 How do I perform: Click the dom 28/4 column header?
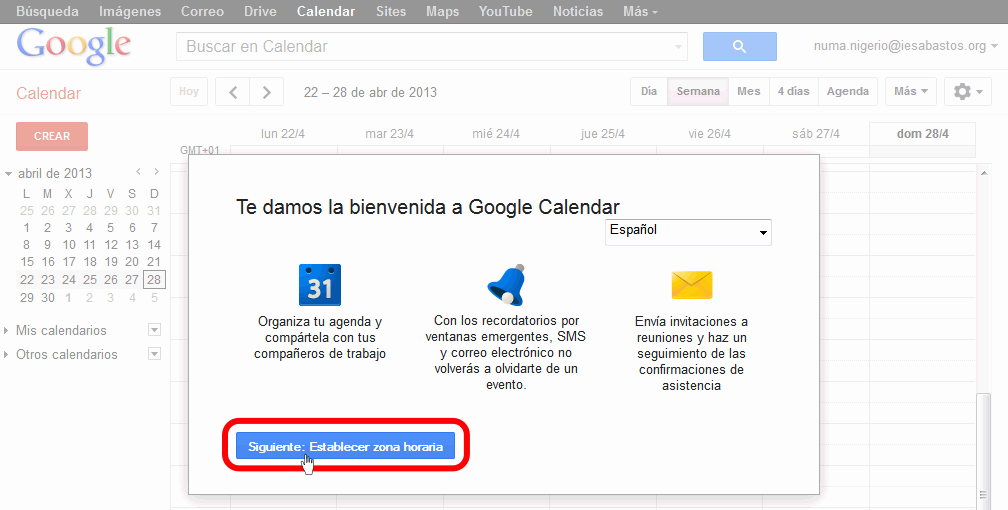point(922,134)
